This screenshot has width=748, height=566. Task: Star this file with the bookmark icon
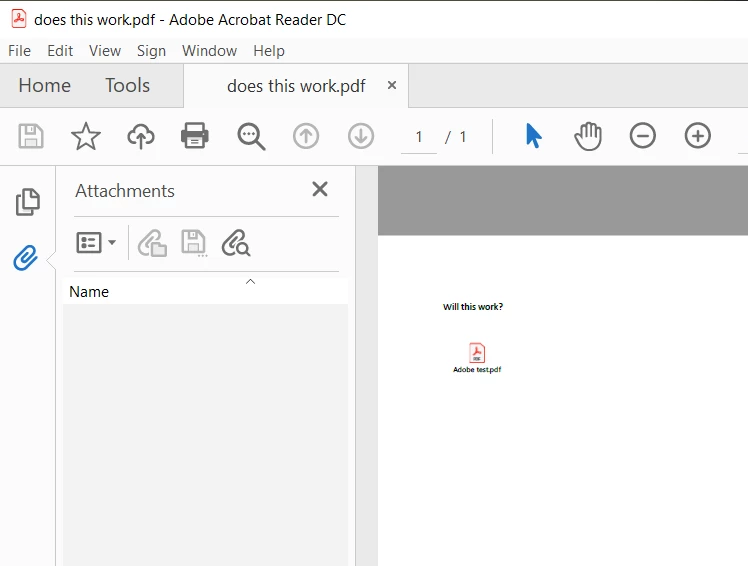click(86, 136)
